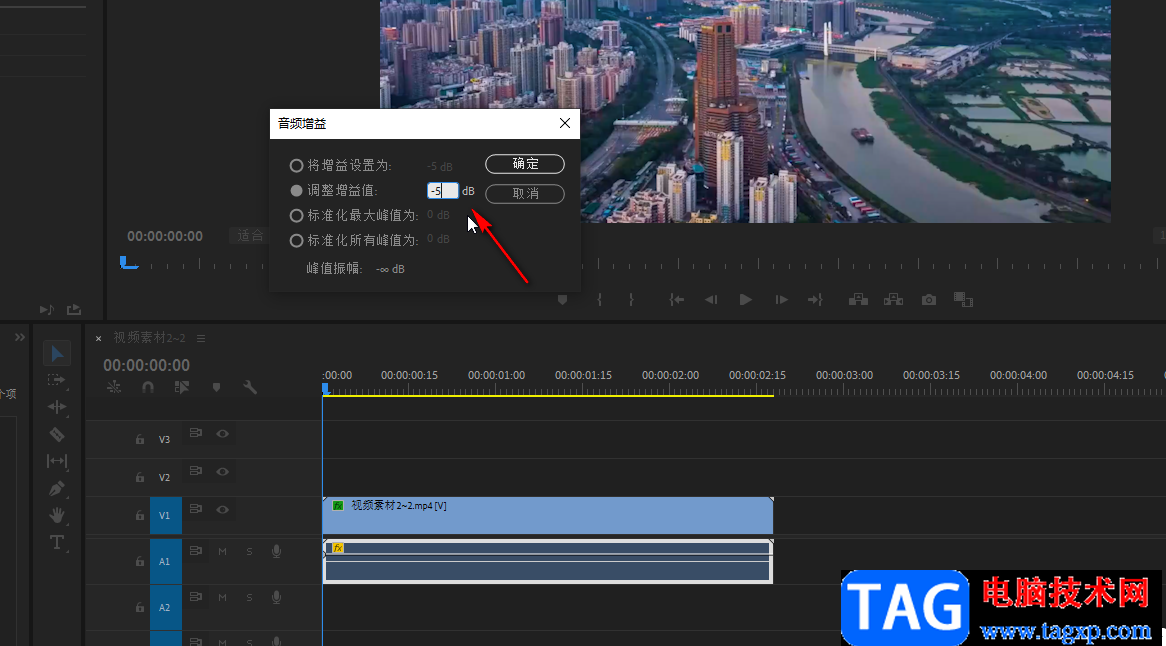Select 标准化所有峰值为 radio option
Viewport: 1166px width, 646px height.
tap(296, 241)
